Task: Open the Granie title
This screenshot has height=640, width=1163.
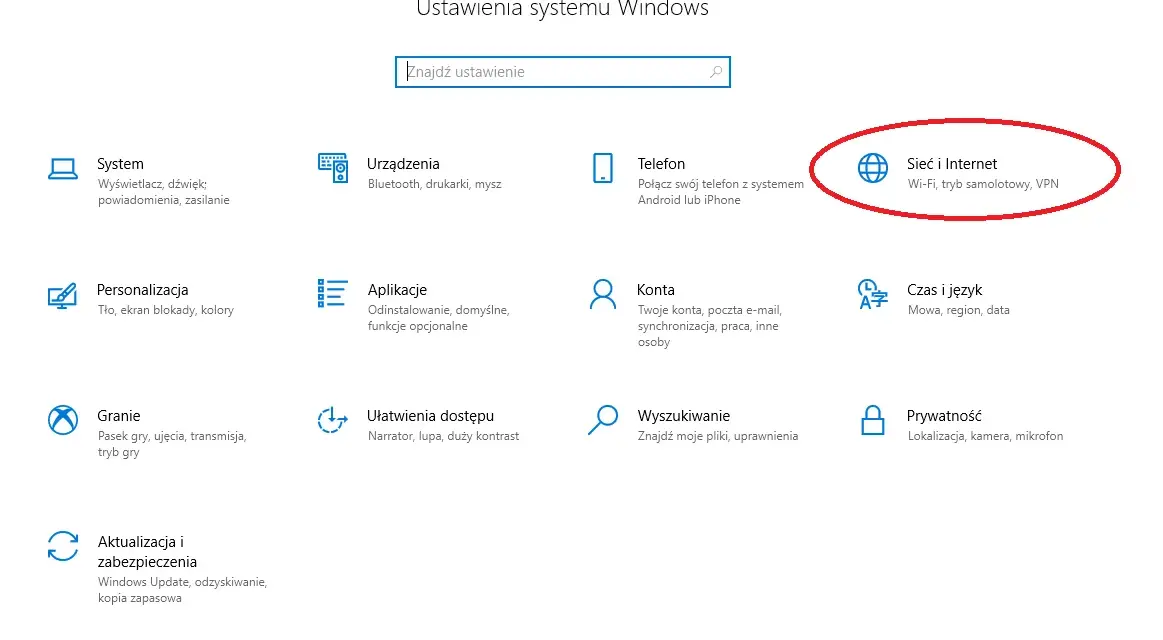Action: [x=119, y=416]
